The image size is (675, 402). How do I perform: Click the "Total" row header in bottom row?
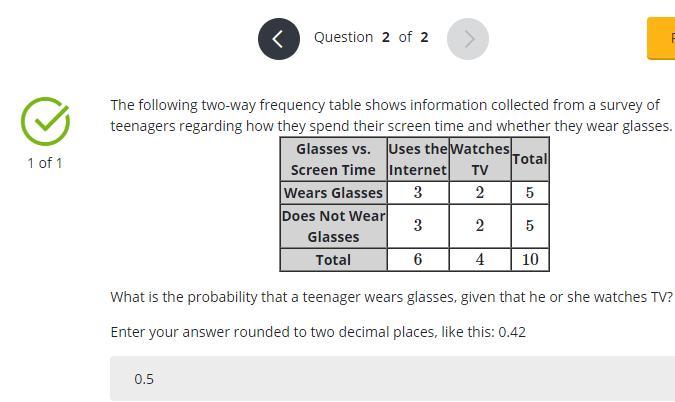pos(333,260)
